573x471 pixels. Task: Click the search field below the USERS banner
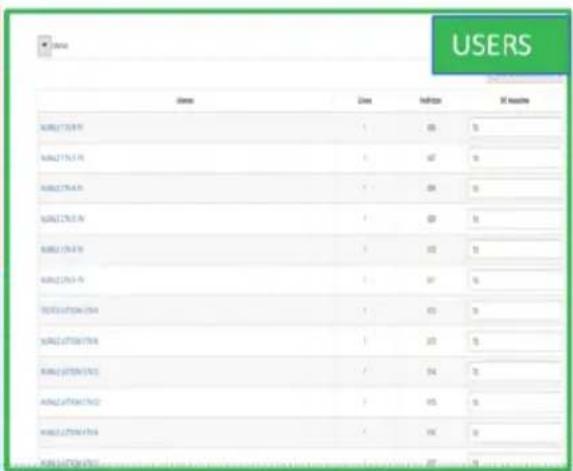(524, 79)
